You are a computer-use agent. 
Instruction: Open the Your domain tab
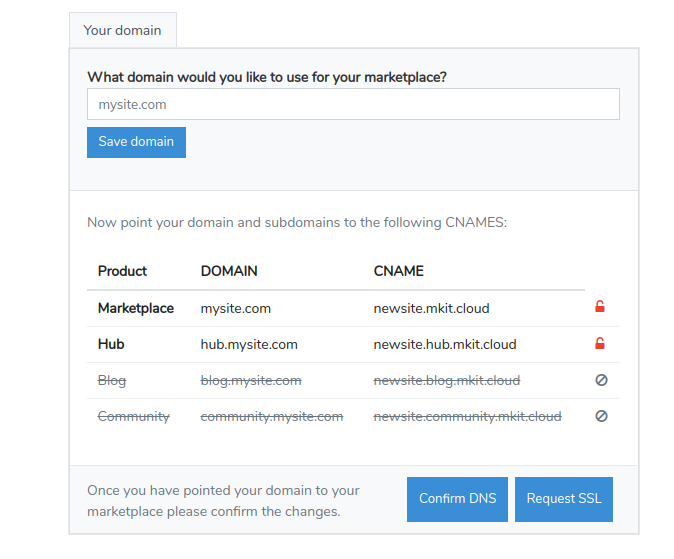click(x=122, y=30)
